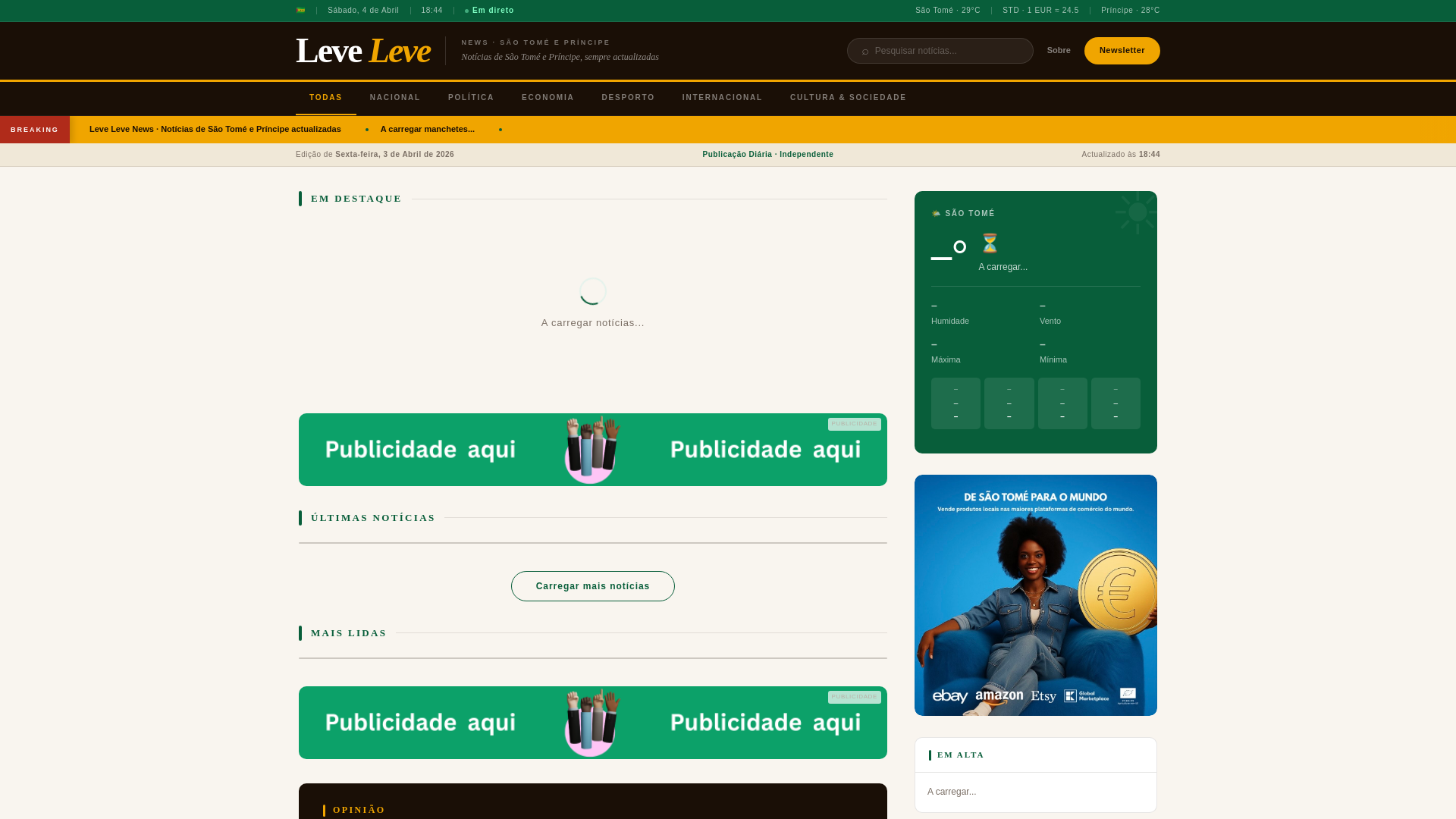Click the Amazon logo in the ad
Viewport: 1456px width, 819px height.
(999, 696)
